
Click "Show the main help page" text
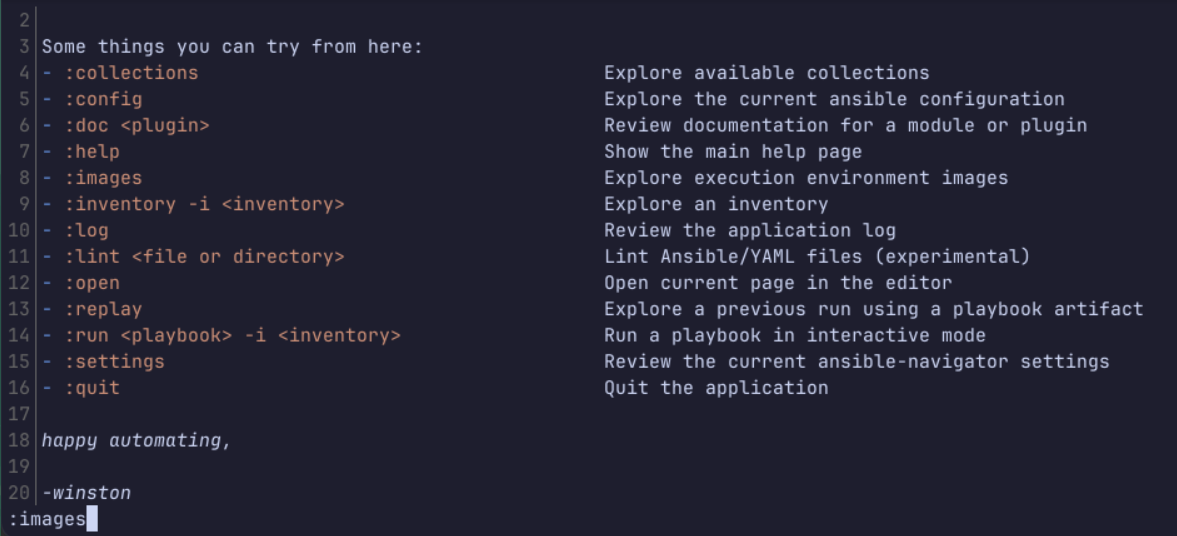coord(732,152)
